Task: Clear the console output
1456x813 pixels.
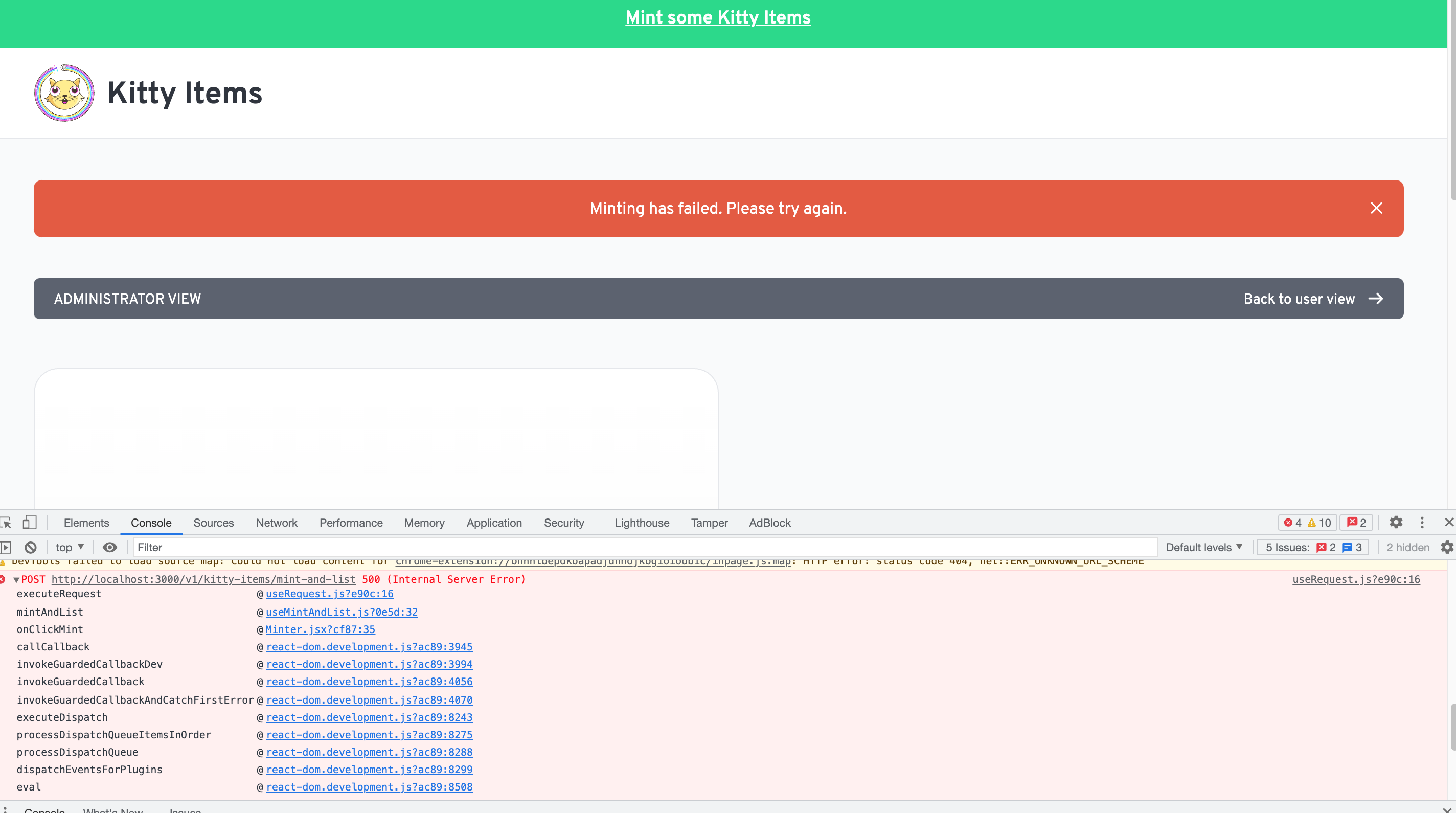Action: tap(31, 547)
